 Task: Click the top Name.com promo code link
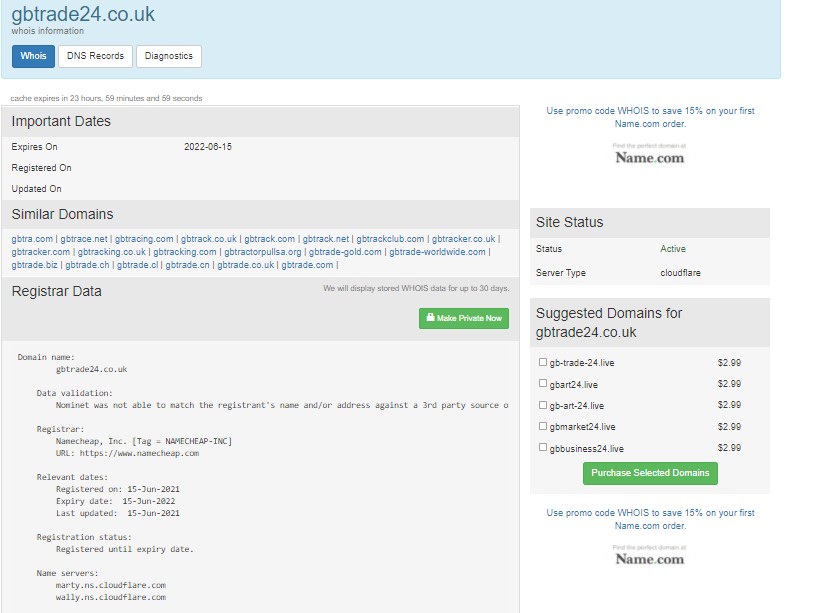pyautogui.click(x=650, y=117)
